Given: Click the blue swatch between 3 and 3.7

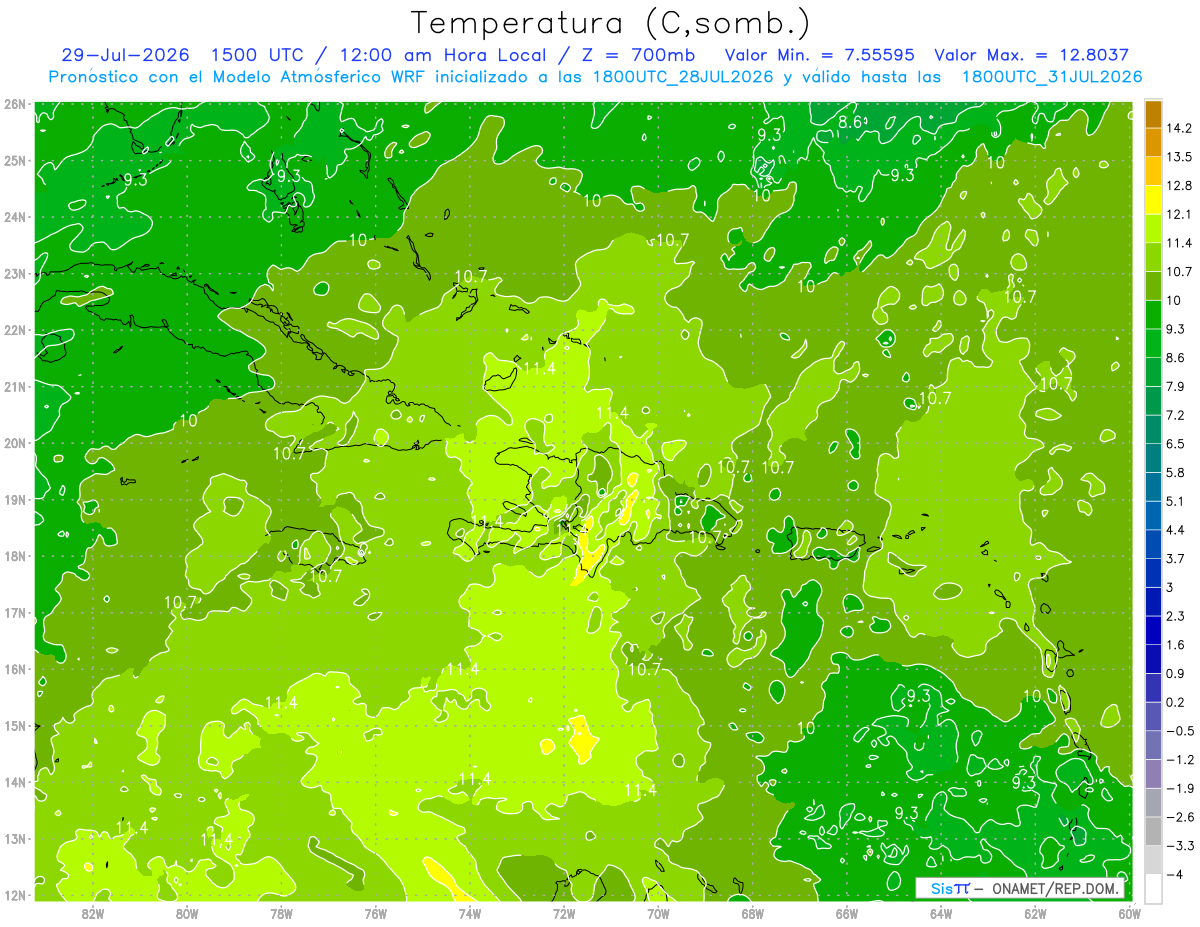Looking at the screenshot, I should [x=1153, y=572].
